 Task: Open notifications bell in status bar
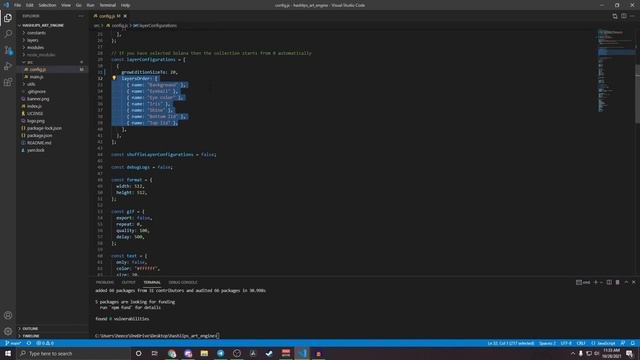tap(633, 343)
